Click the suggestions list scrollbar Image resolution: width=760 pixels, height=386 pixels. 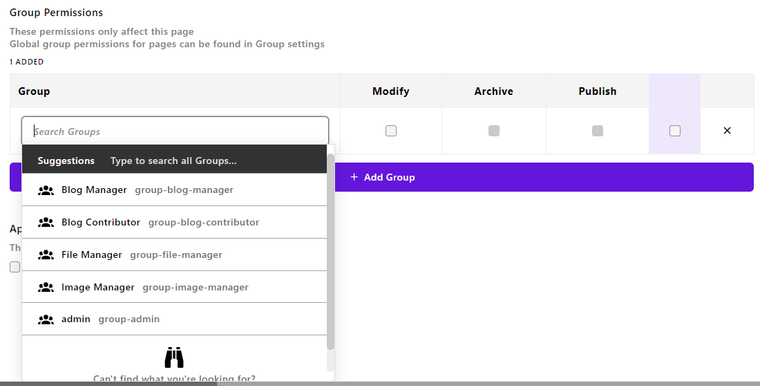coord(331,251)
